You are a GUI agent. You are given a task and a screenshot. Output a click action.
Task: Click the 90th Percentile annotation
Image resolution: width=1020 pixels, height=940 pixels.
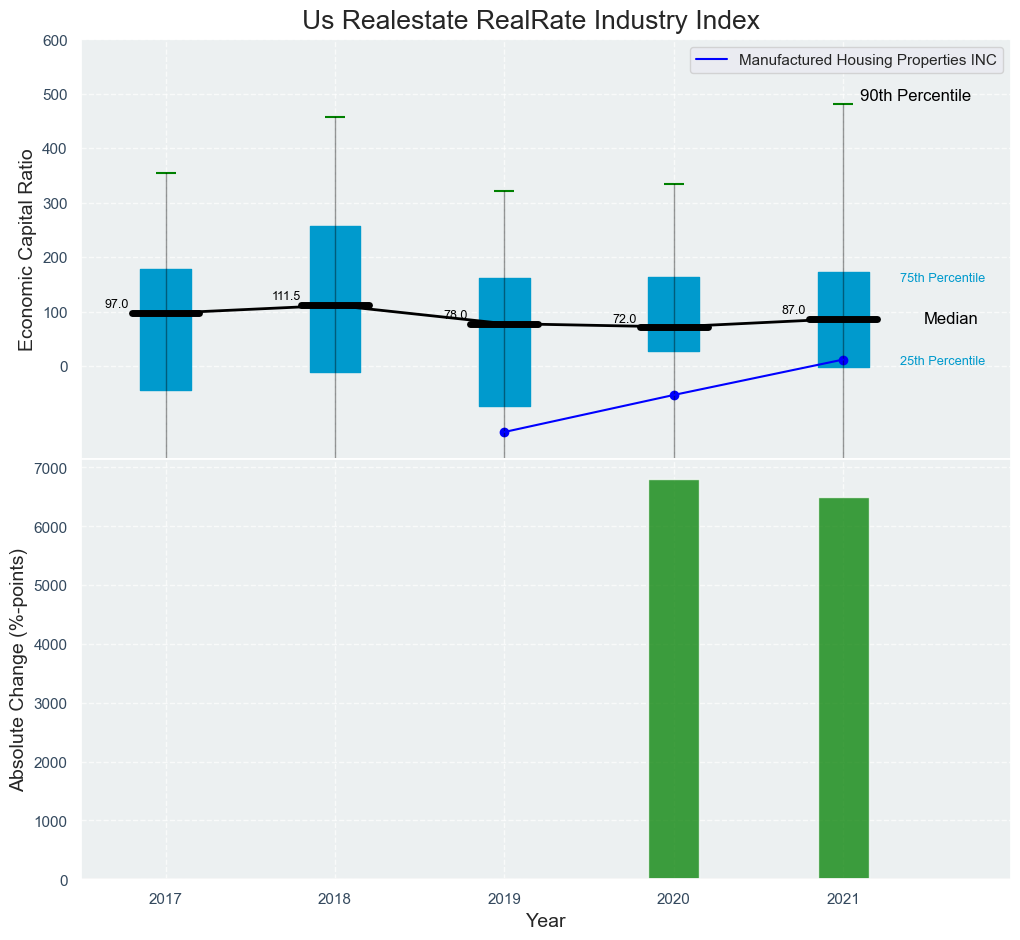click(x=915, y=96)
